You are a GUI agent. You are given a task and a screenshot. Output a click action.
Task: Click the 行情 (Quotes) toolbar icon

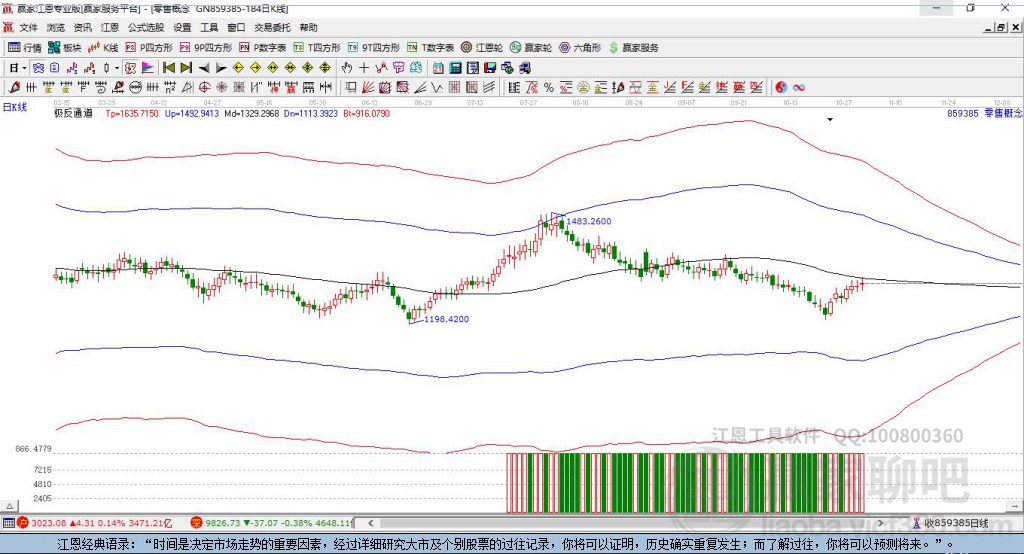point(25,47)
